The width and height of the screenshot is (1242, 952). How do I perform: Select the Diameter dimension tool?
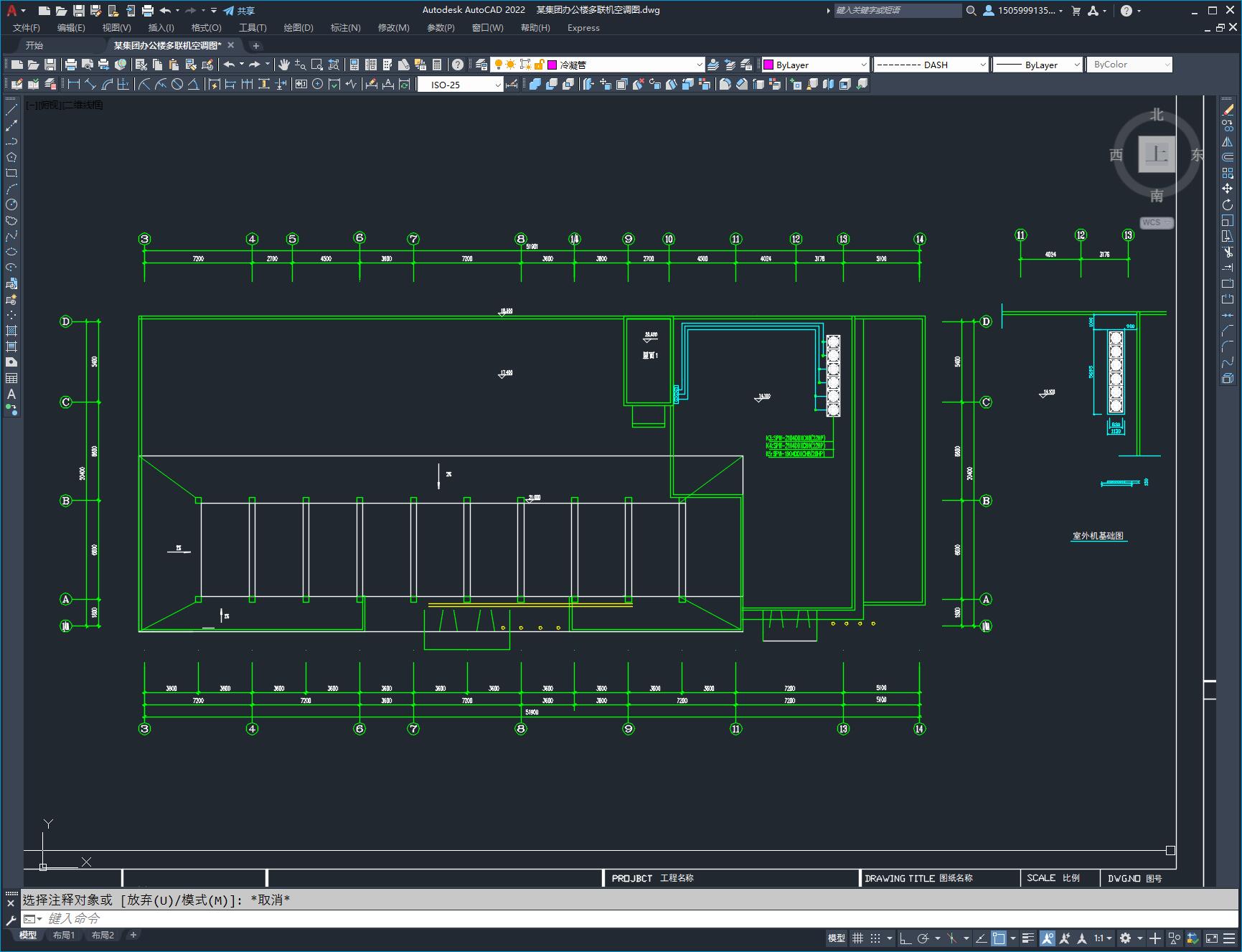[177, 85]
